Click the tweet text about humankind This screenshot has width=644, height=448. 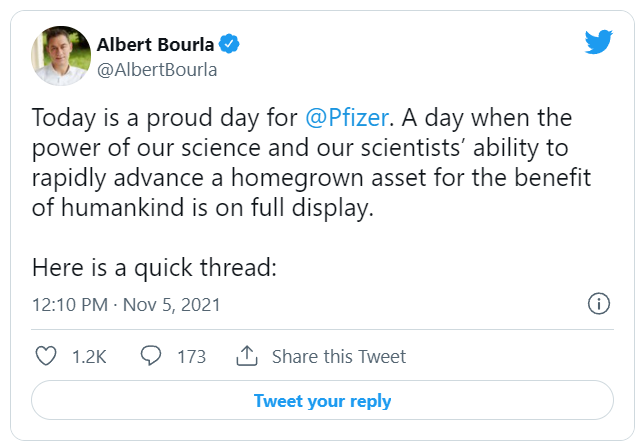point(203,207)
